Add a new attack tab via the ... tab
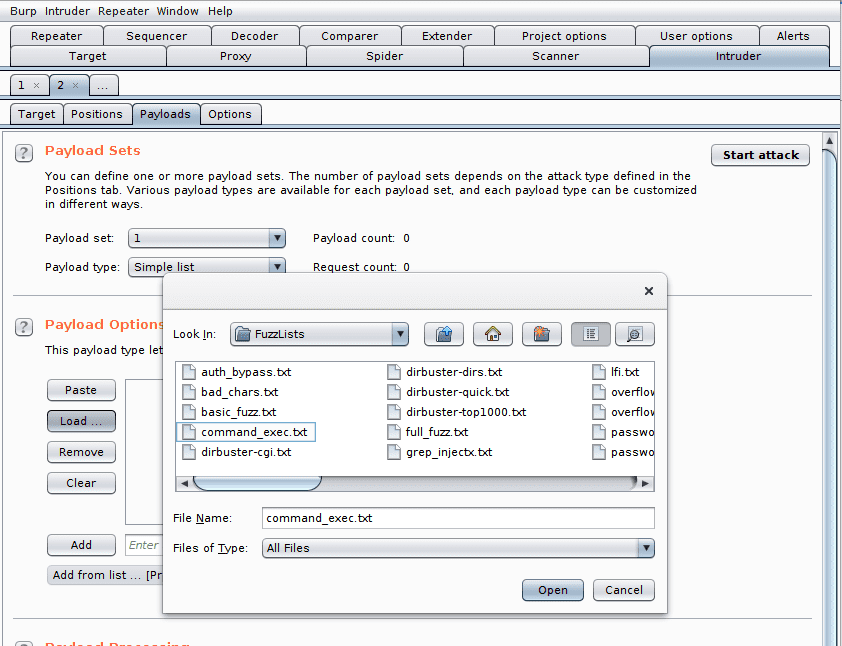The width and height of the screenshot is (842, 646). tap(103, 85)
